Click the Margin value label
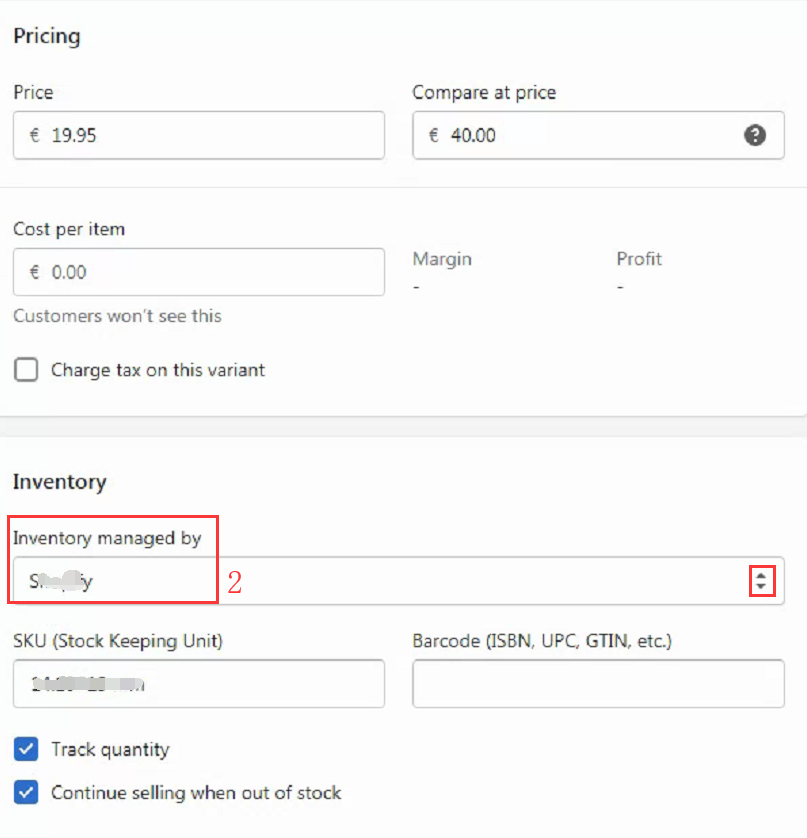The width and height of the screenshot is (807, 838). tap(442, 259)
